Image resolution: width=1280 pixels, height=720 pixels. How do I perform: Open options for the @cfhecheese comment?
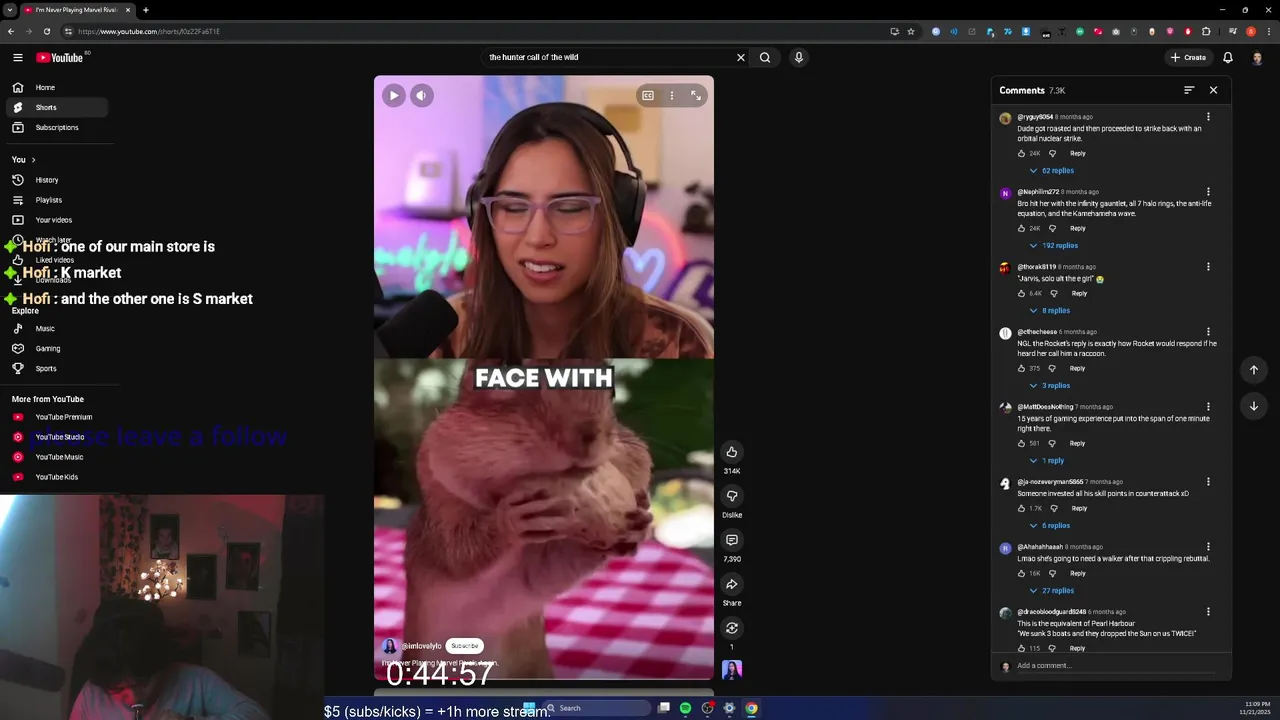pos(1208,332)
